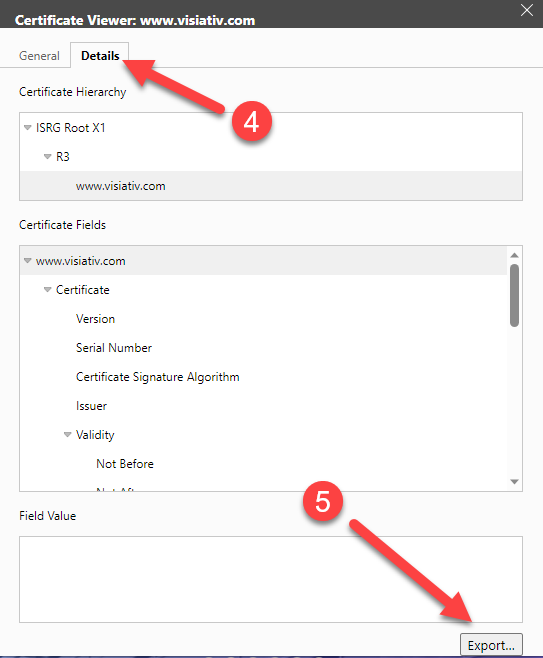
Task: Select the Not Before field
Action: pos(125,464)
